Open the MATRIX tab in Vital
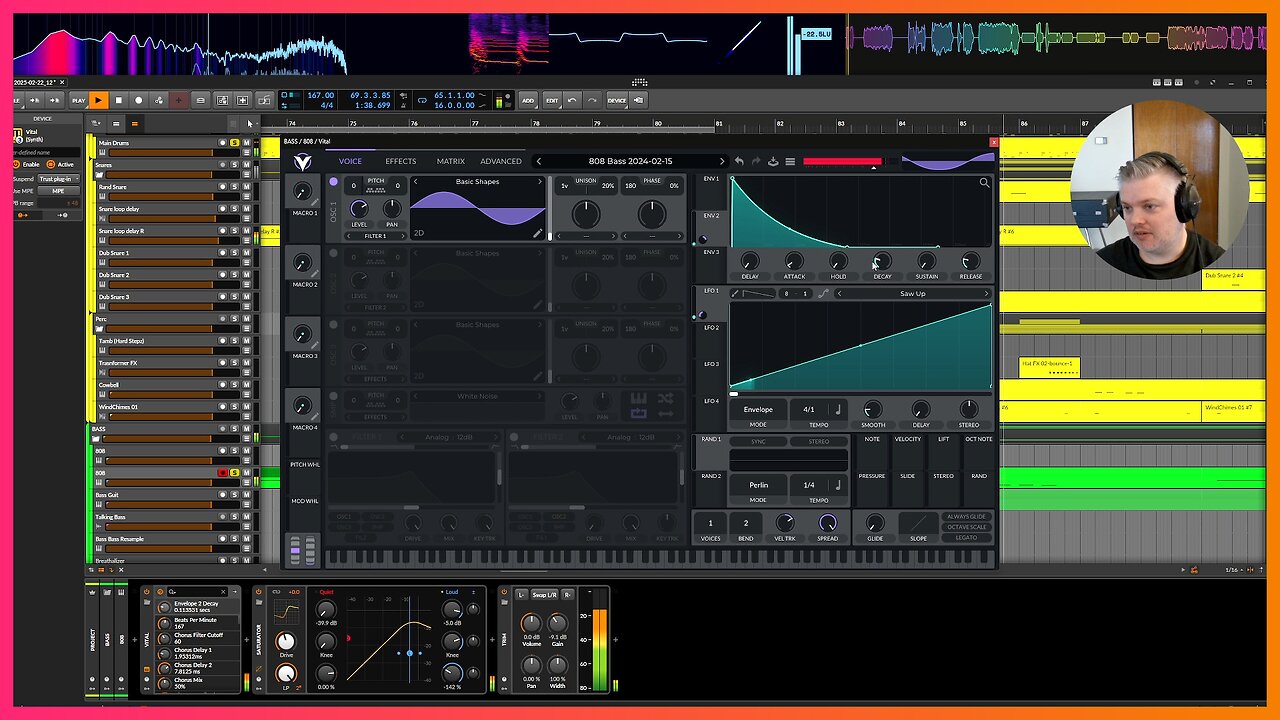 450,161
